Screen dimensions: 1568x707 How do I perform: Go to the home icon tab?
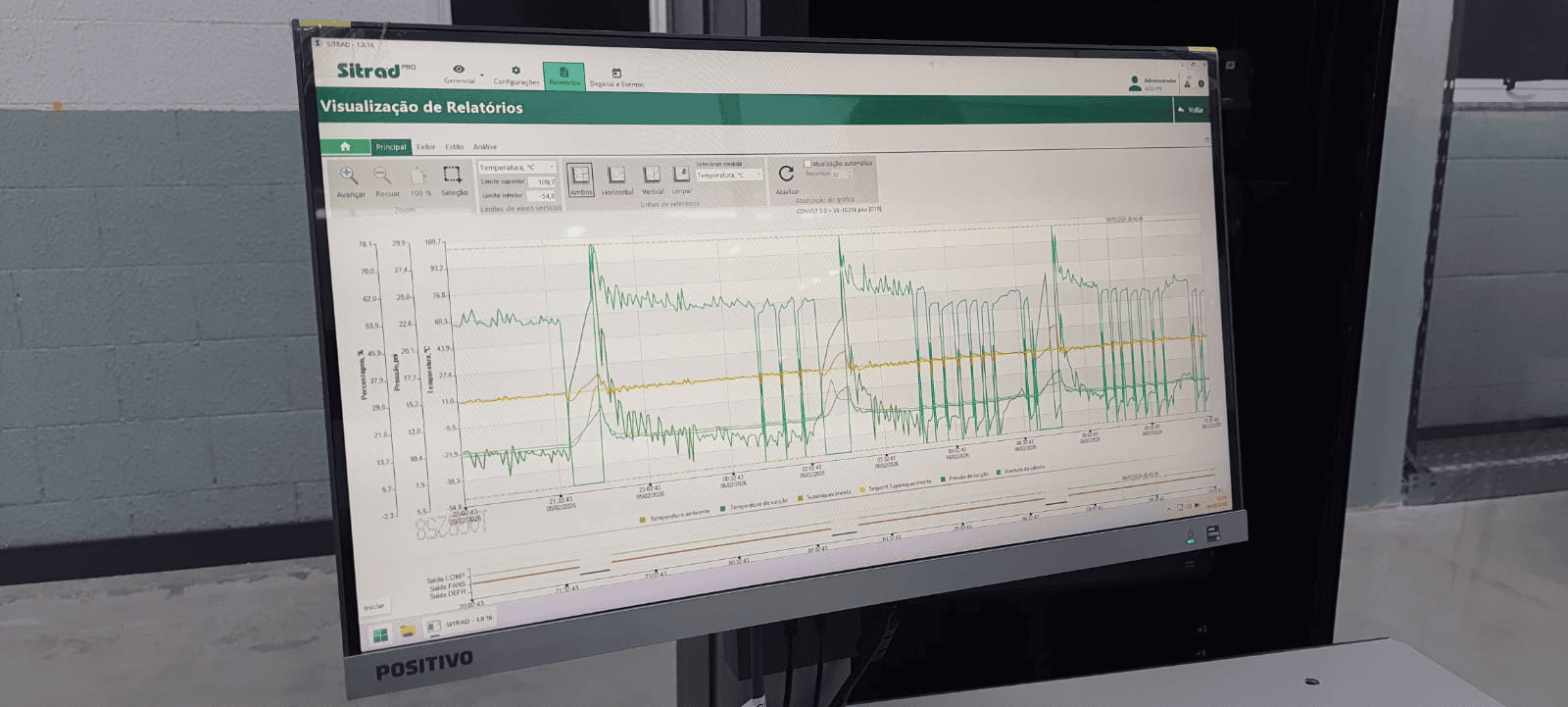coord(345,146)
